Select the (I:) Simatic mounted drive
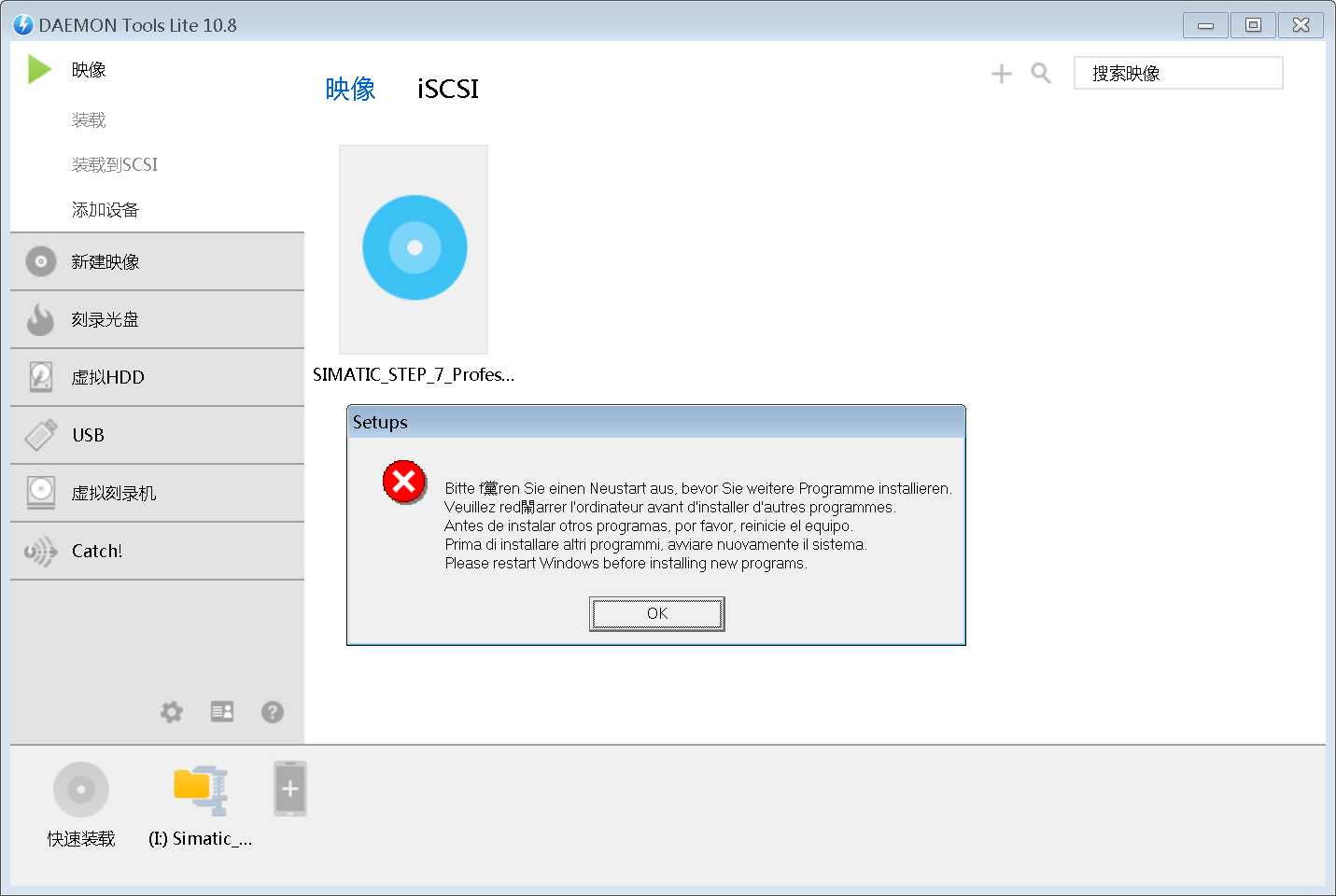This screenshot has width=1336, height=896. 201,790
